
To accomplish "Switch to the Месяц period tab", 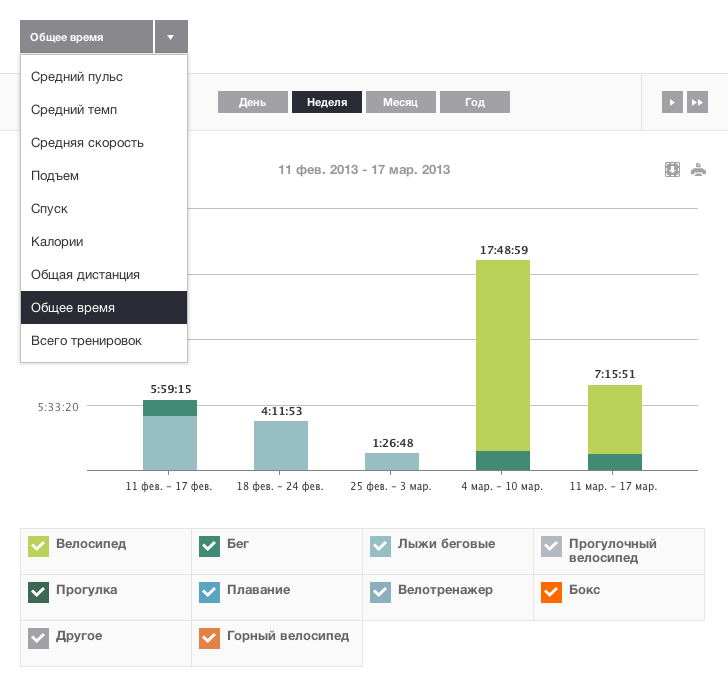I will (x=400, y=102).
